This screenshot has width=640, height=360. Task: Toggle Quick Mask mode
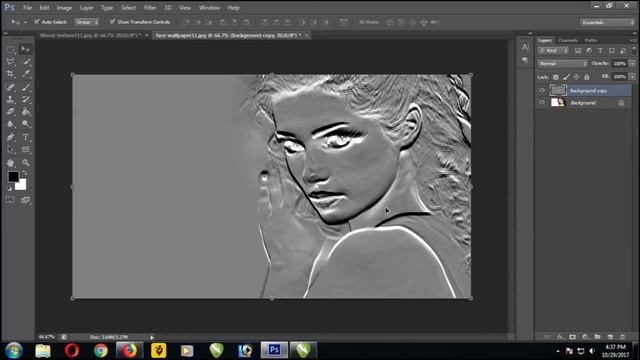click(x=10, y=200)
